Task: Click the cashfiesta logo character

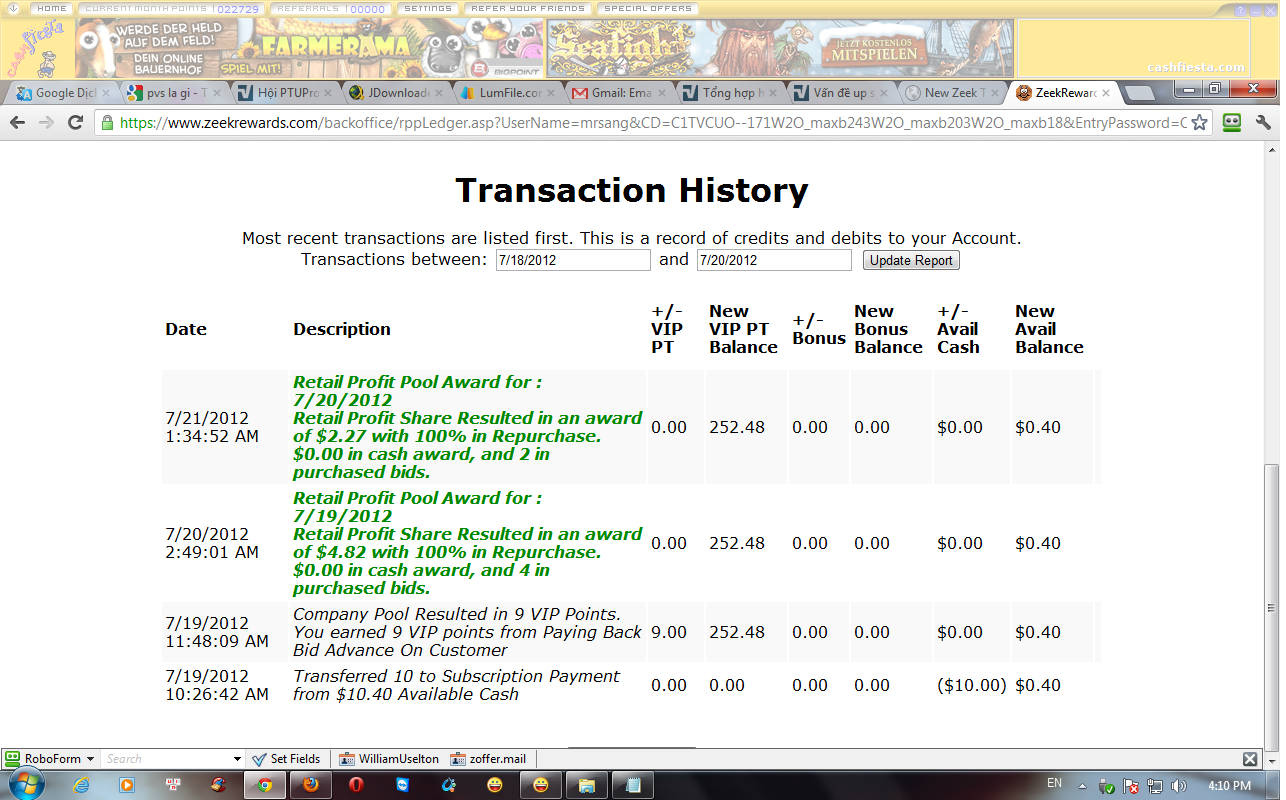Action: point(38,49)
